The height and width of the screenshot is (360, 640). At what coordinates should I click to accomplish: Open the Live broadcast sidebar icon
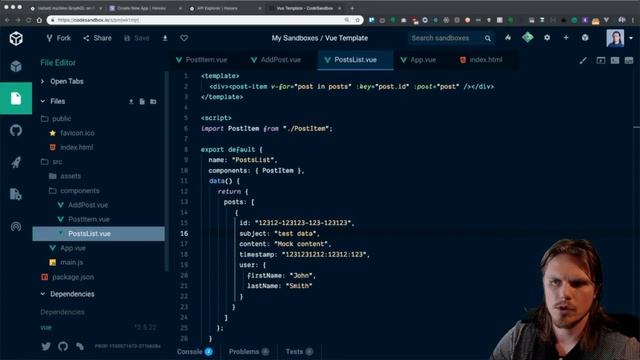tap(16, 227)
